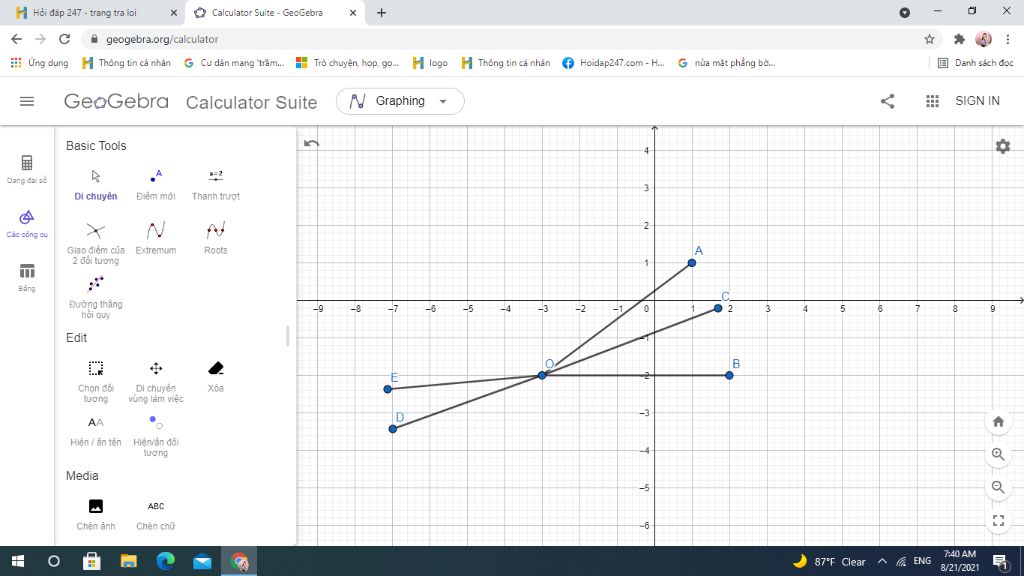The image size is (1024, 576).
Task: Select the Chèn ảnh image tool
Action: [95, 515]
